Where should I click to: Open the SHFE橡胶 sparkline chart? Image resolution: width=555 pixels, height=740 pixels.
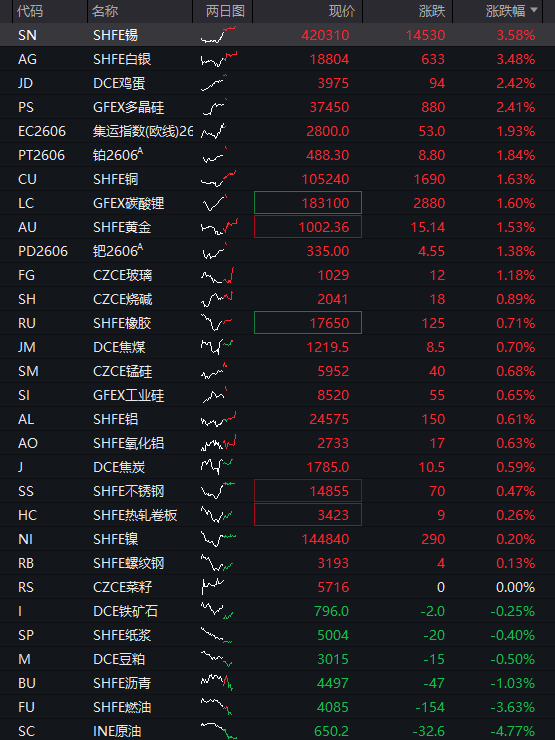pos(217,323)
